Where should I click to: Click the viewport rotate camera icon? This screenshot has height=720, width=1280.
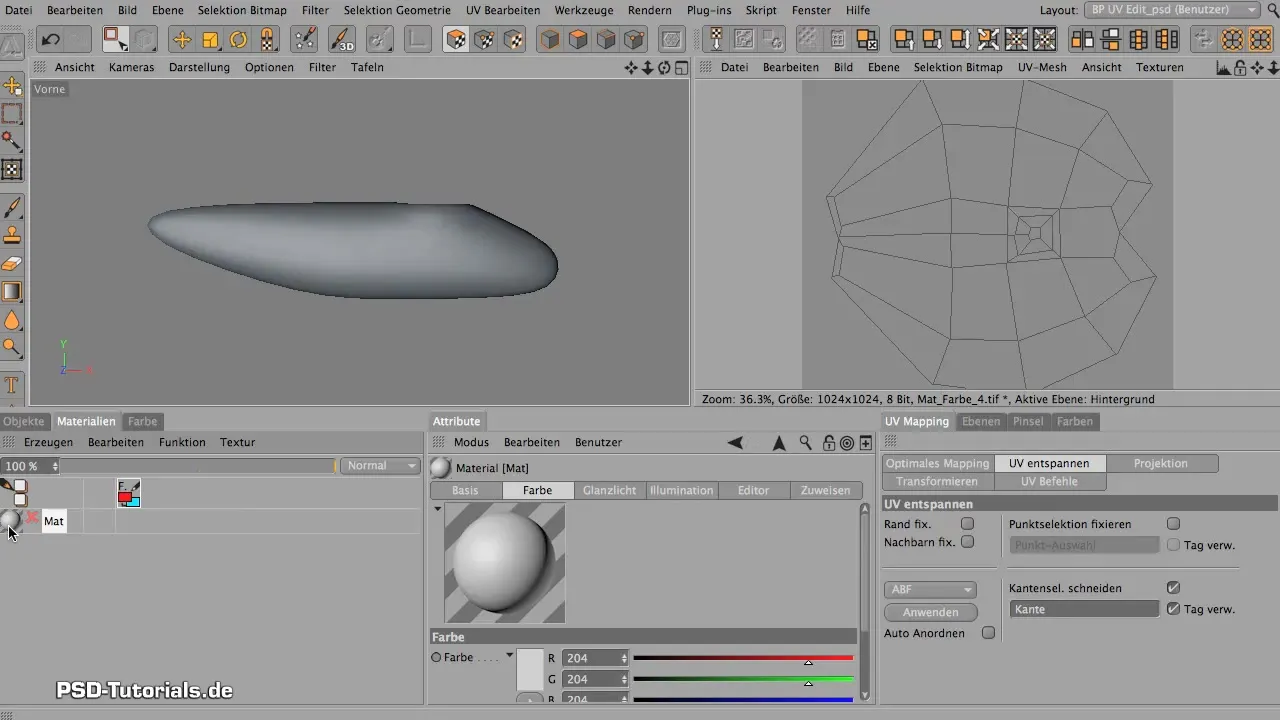click(x=664, y=68)
